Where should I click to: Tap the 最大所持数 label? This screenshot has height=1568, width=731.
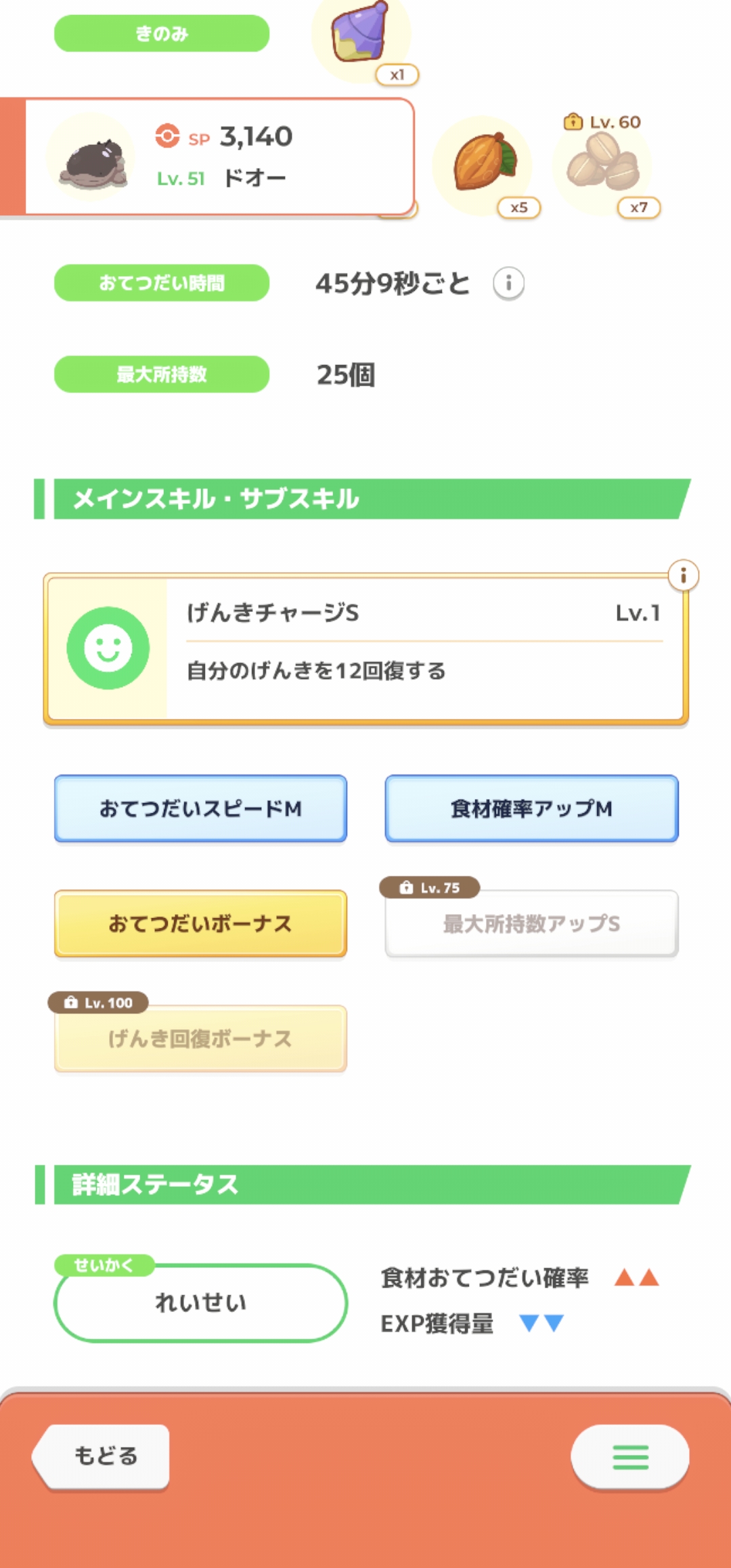[162, 374]
